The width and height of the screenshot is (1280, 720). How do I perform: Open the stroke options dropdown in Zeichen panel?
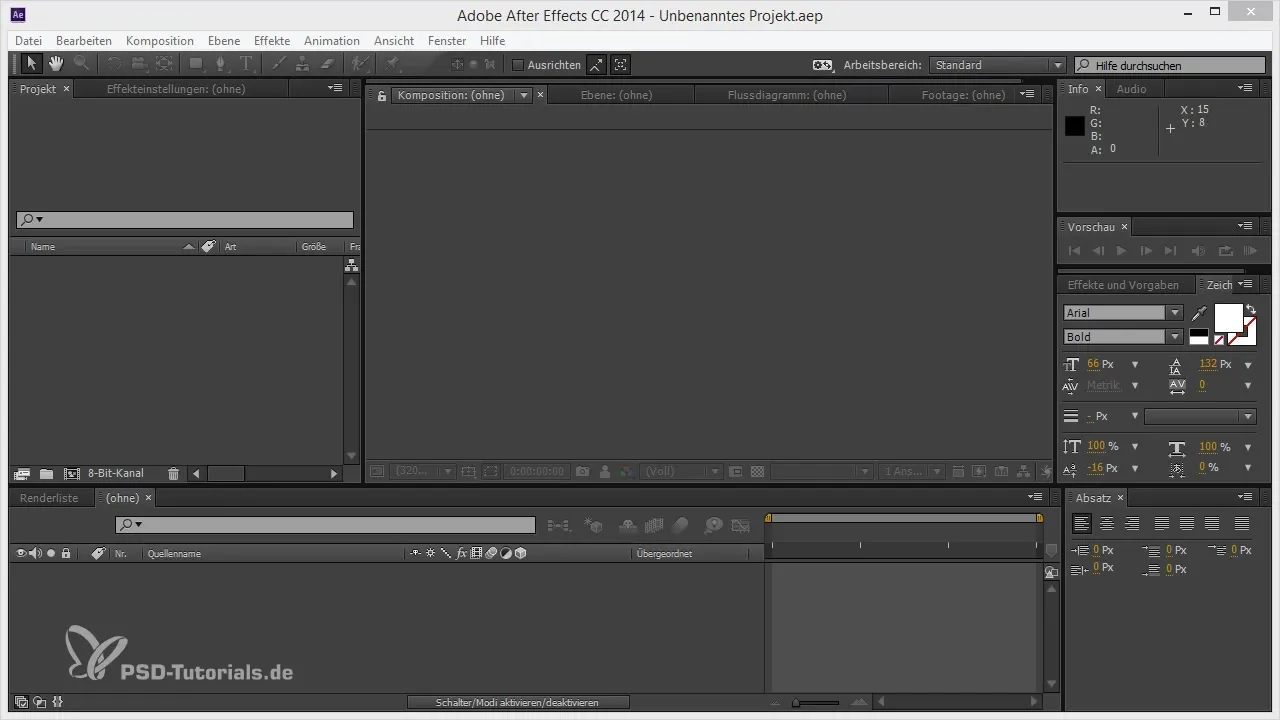pyautogui.click(x=1200, y=416)
